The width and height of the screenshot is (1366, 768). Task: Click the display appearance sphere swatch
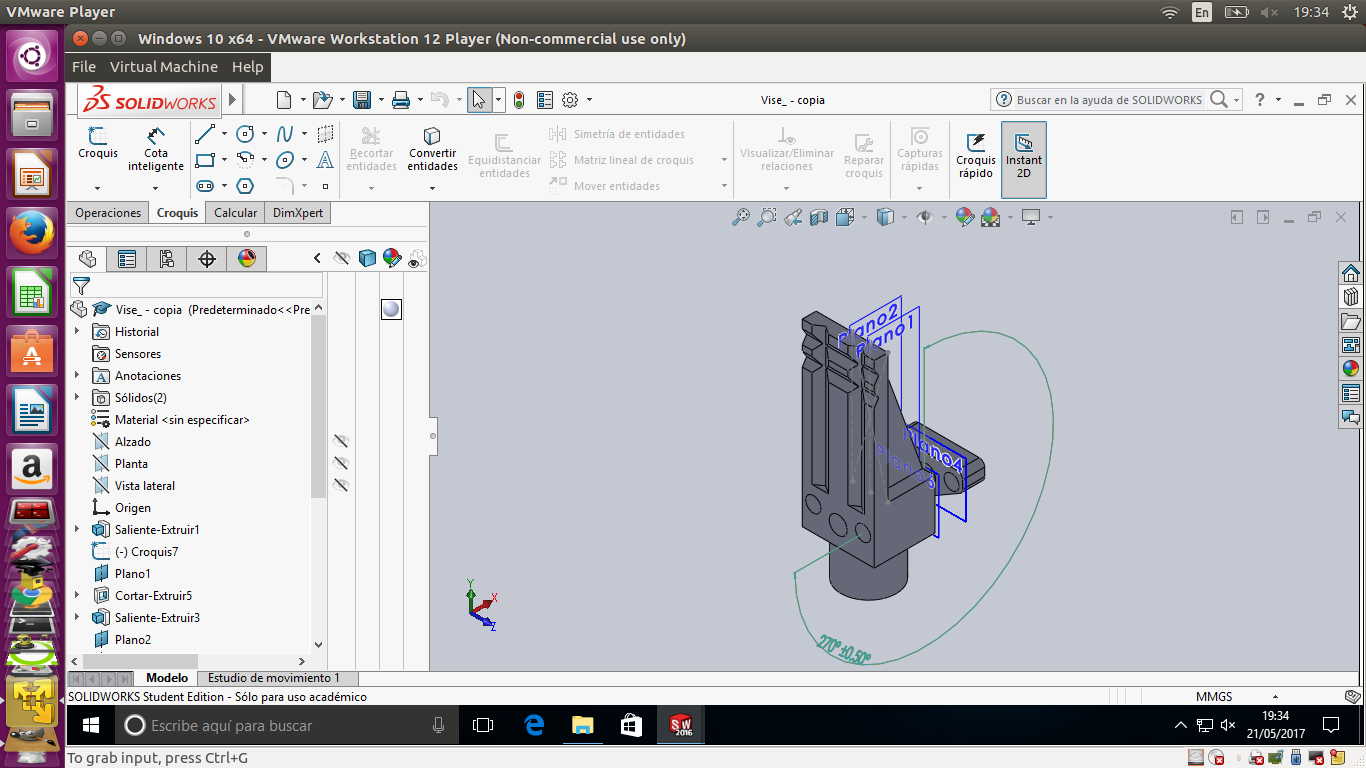391,310
